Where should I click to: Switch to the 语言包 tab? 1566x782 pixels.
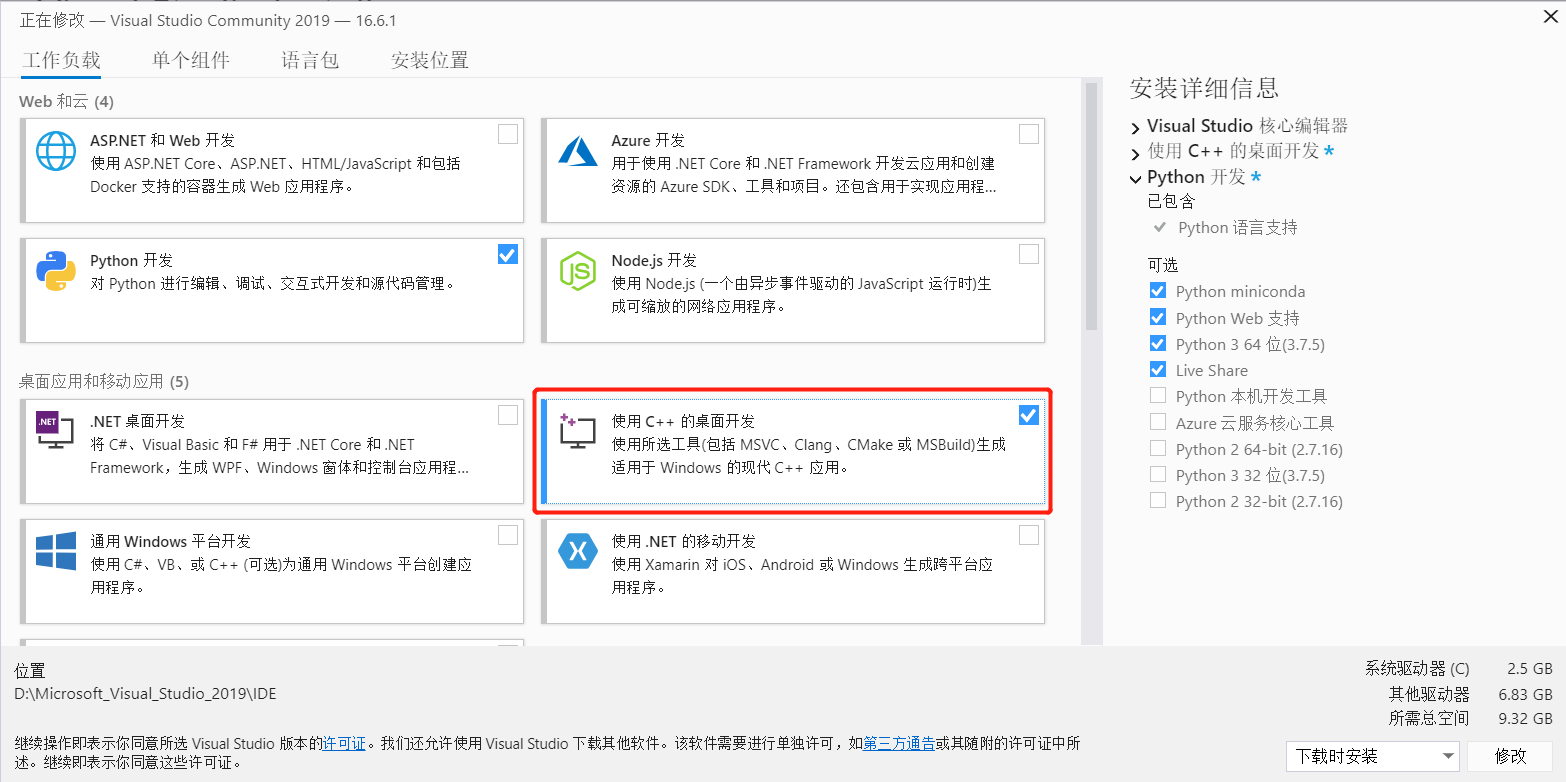coord(310,60)
